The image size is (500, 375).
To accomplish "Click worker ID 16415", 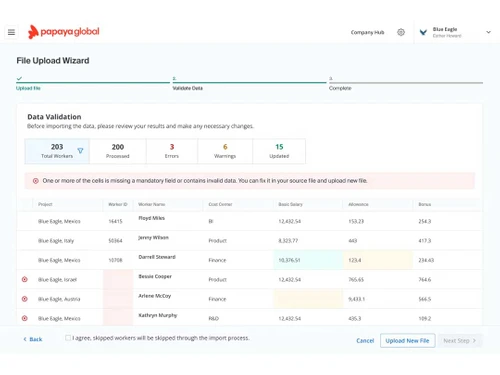I will coord(115,221).
